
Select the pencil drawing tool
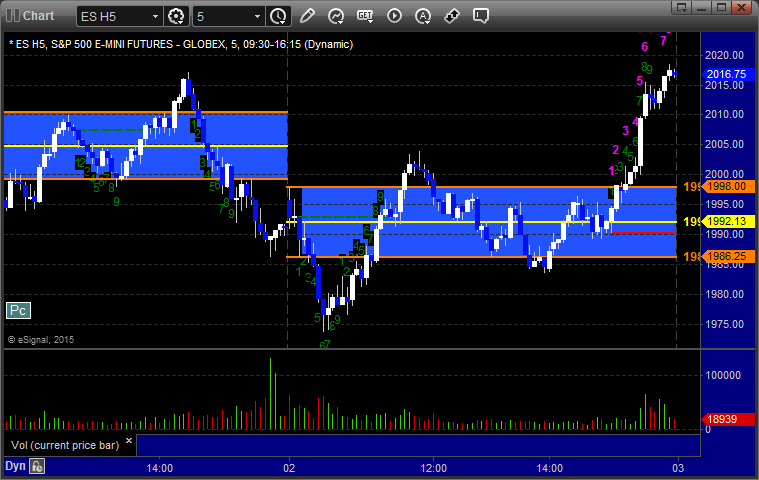coord(307,16)
